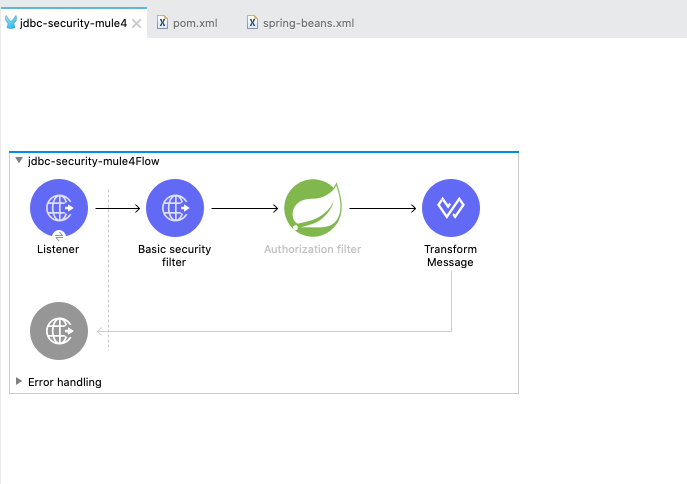
Task: Open the spring-beans.xml tab
Action: pos(308,22)
